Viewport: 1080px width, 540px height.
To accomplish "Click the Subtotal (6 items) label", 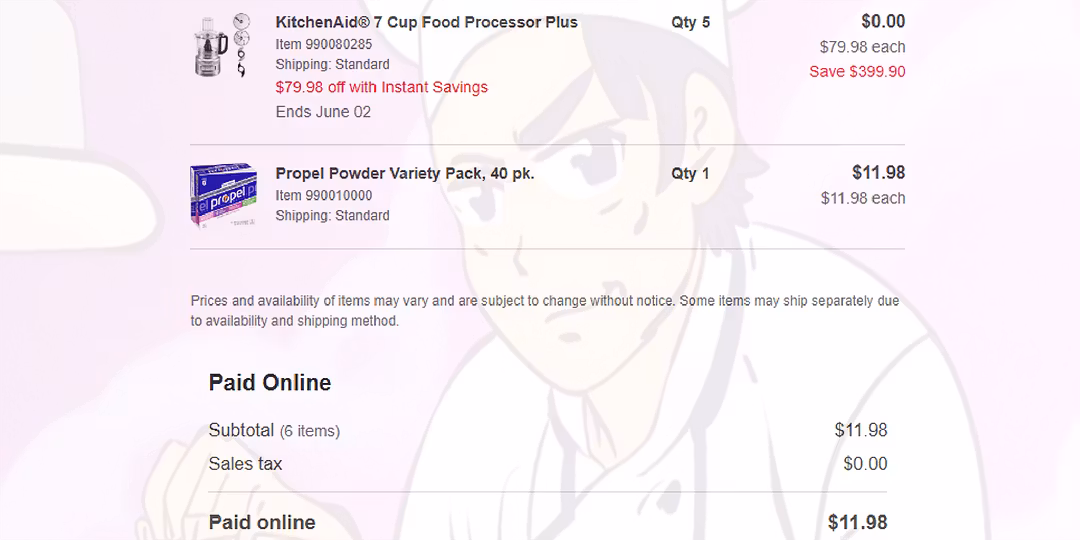I will pos(274,431).
